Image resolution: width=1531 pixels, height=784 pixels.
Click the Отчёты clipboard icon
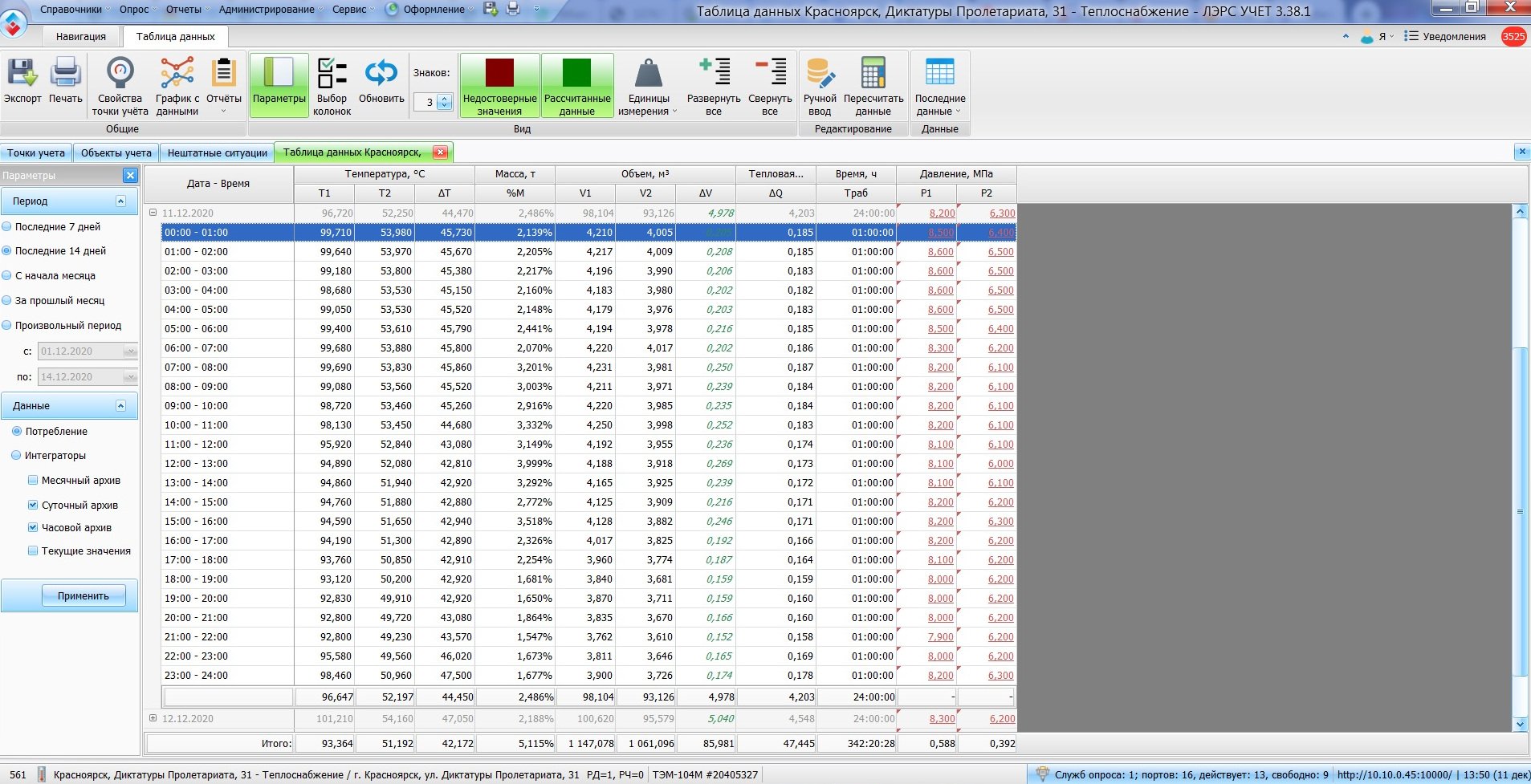point(223,73)
